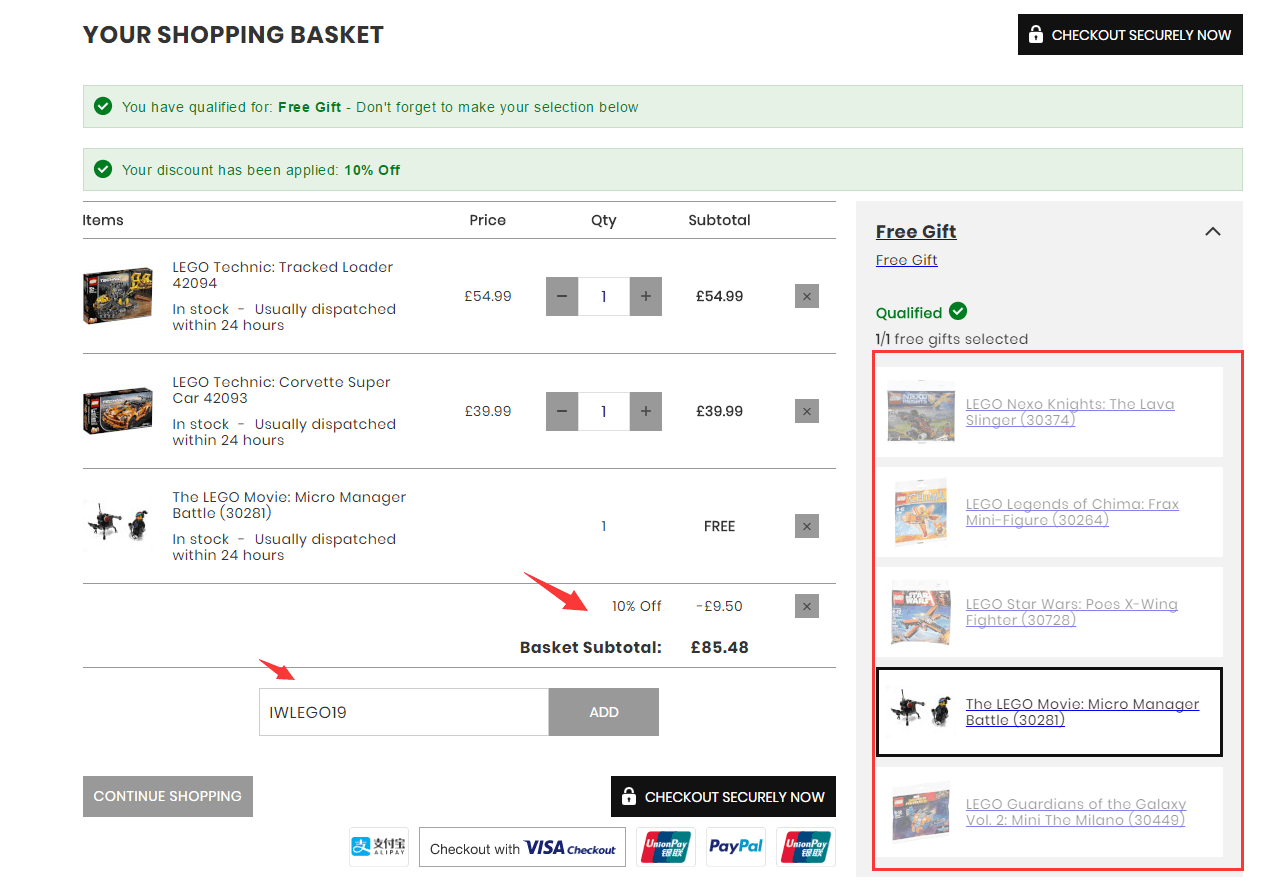The height and width of the screenshot is (882, 1279).
Task: Click Star Wars X-Wing gift thumbnail
Action: (921, 612)
